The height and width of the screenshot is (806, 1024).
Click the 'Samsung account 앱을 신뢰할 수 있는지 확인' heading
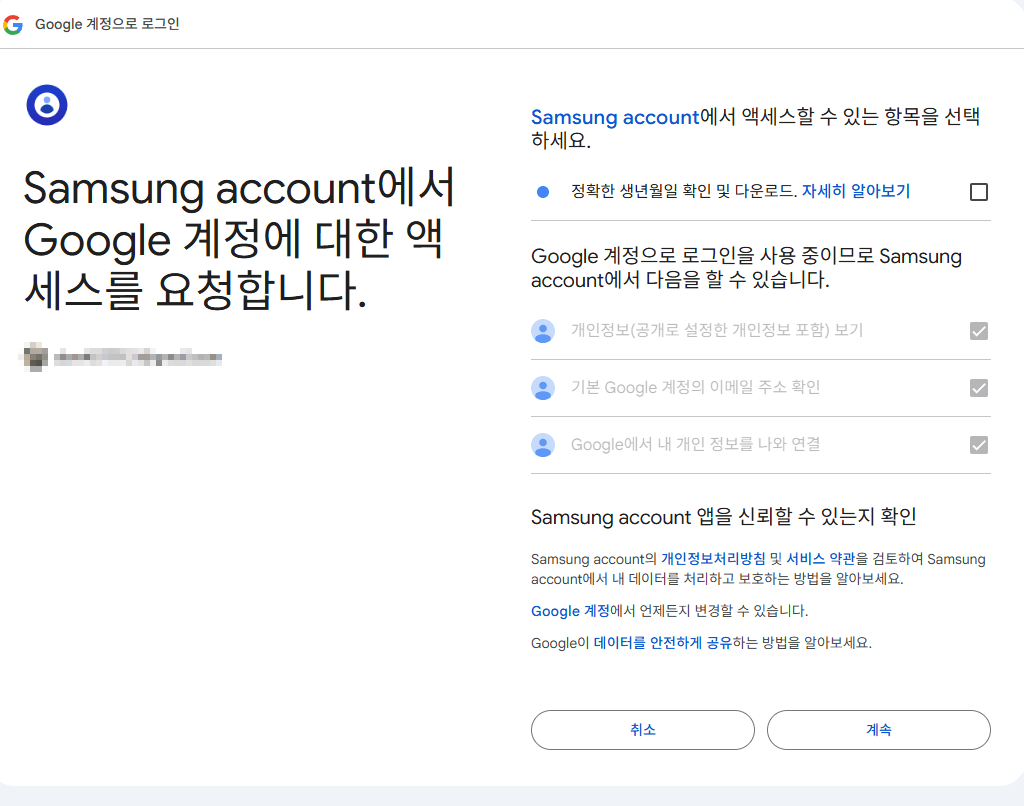[724, 517]
